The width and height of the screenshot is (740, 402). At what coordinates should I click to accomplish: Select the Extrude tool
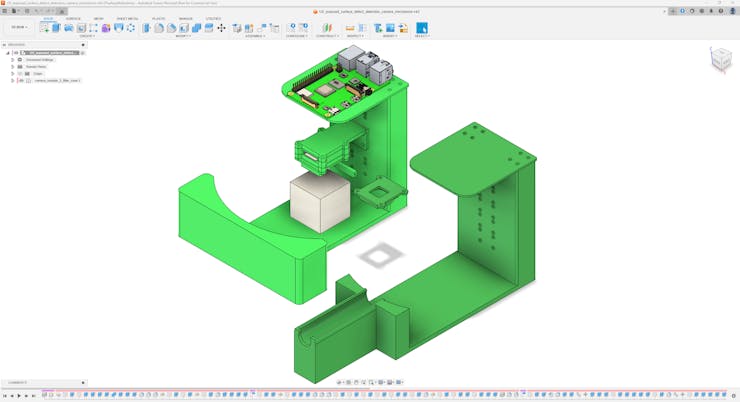tap(56, 28)
